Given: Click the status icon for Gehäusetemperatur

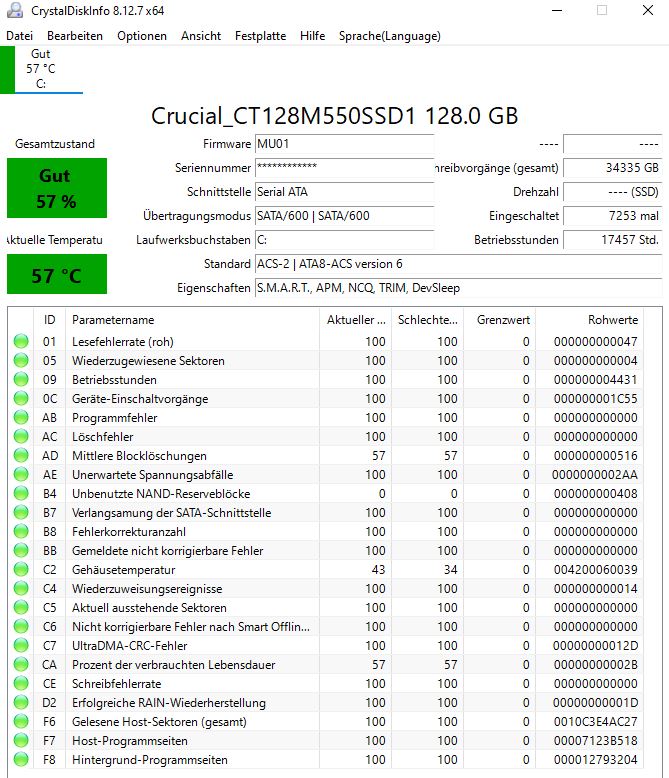Looking at the screenshot, I should 21,570.
